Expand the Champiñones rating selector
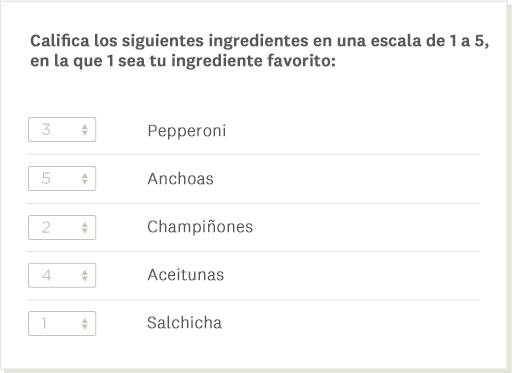Screen dimensions: 512x373 (62, 227)
